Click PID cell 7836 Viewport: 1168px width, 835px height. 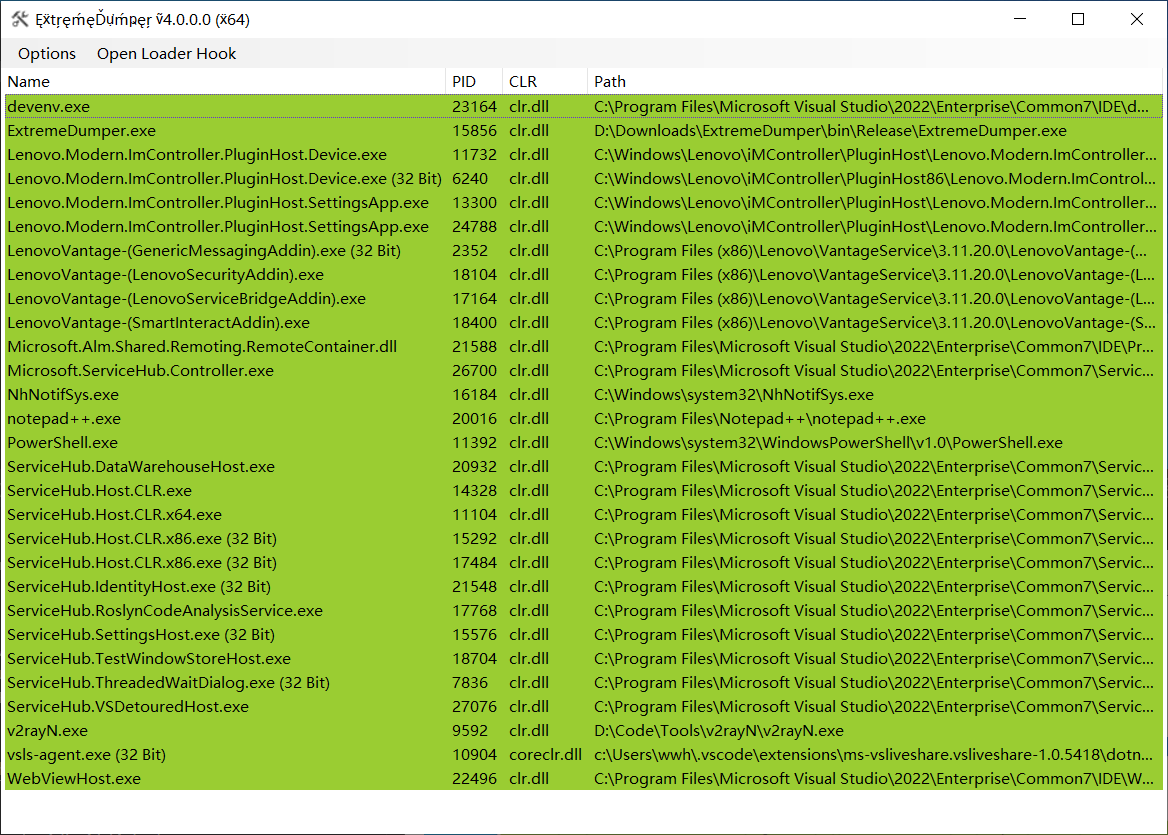pyautogui.click(x=470, y=682)
